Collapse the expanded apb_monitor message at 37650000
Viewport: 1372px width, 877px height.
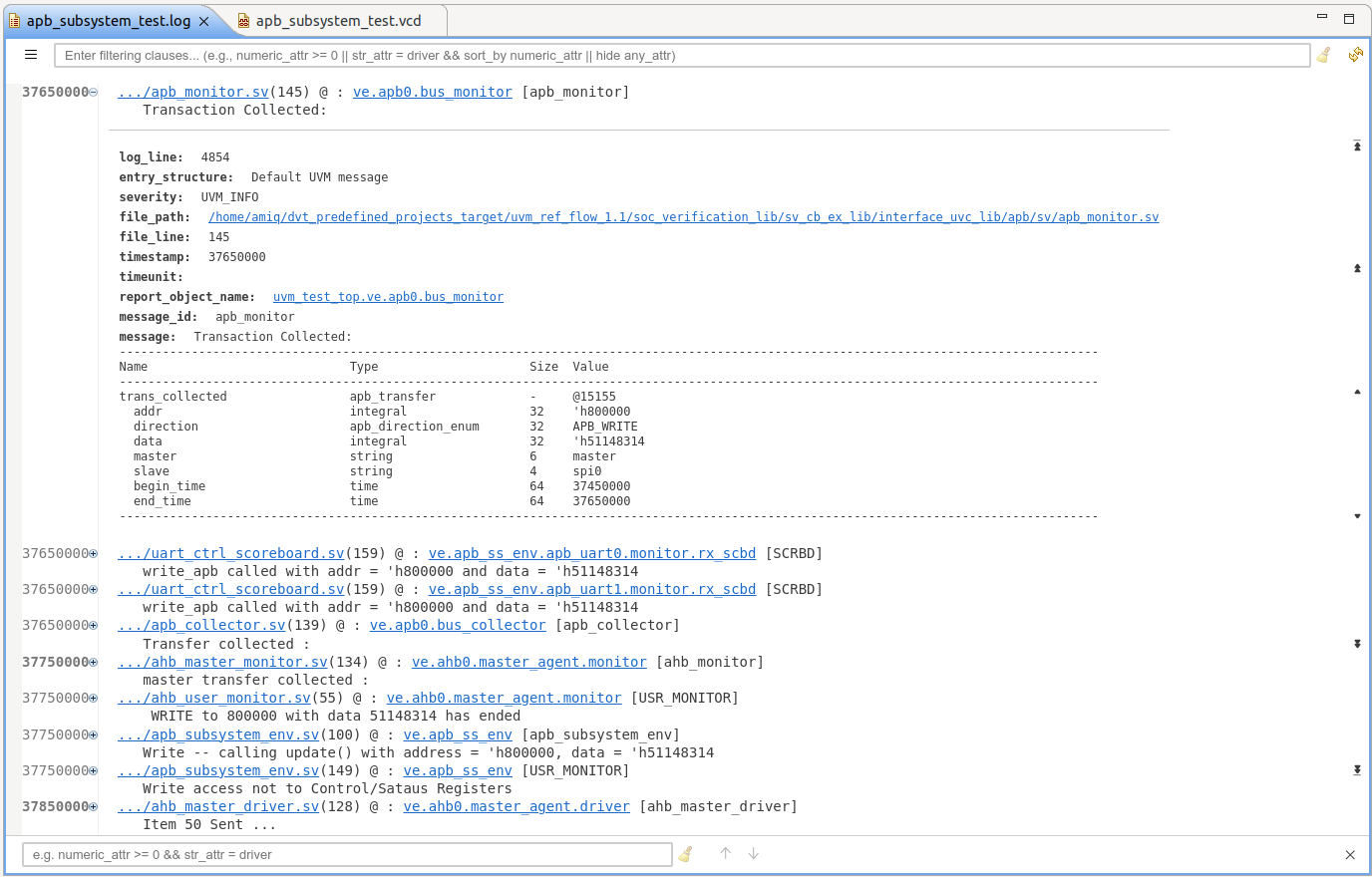(x=91, y=91)
